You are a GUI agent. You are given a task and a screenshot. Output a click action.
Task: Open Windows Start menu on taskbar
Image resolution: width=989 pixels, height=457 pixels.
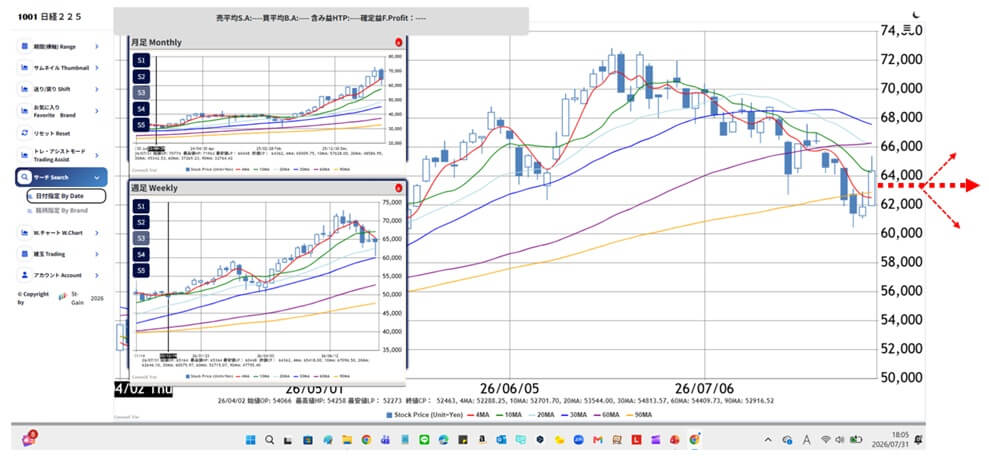click(250, 439)
